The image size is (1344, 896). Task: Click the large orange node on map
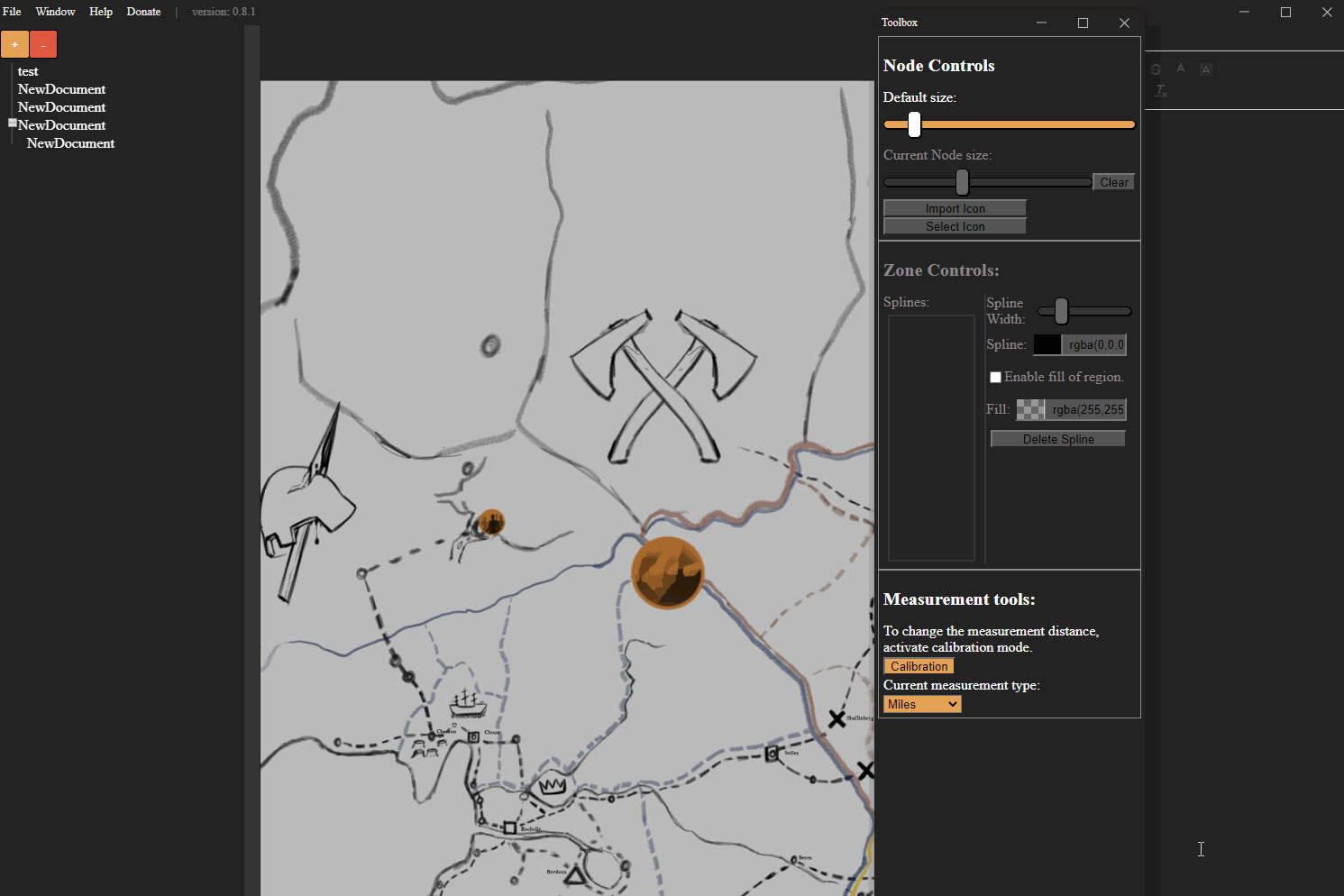coord(667,572)
